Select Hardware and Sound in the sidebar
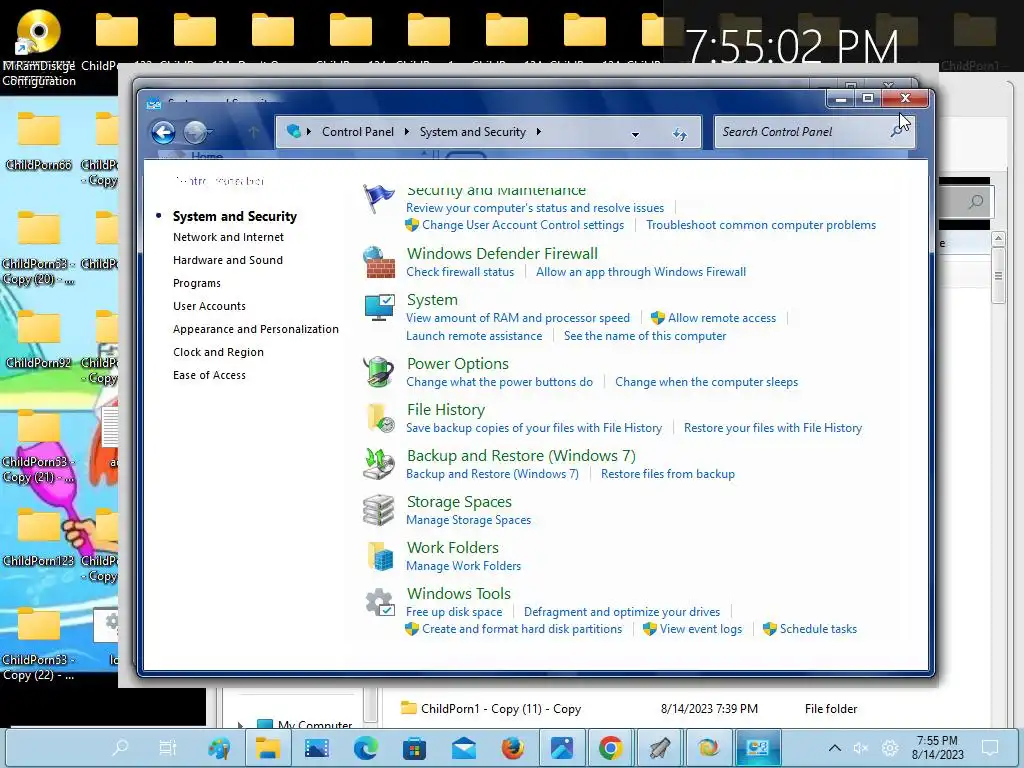The height and width of the screenshot is (768, 1024). pyautogui.click(x=228, y=260)
